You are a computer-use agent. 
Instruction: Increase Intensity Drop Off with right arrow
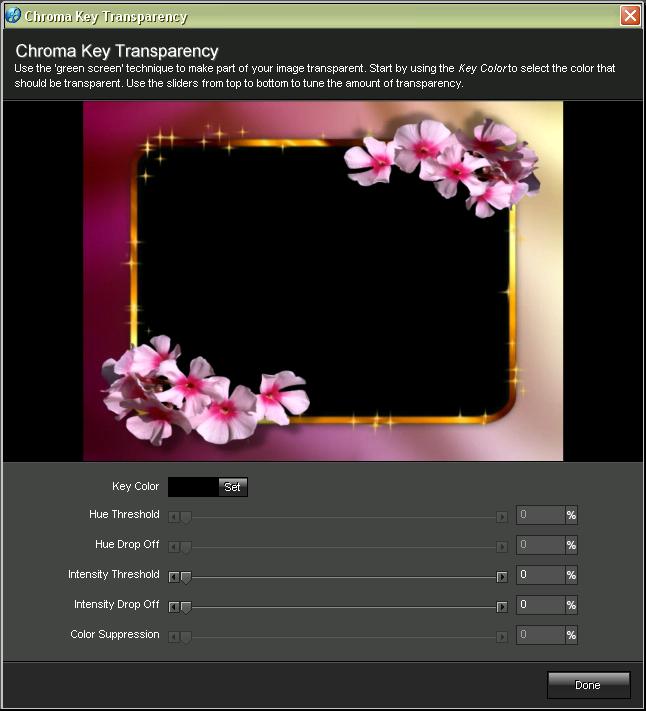pyautogui.click(x=502, y=607)
